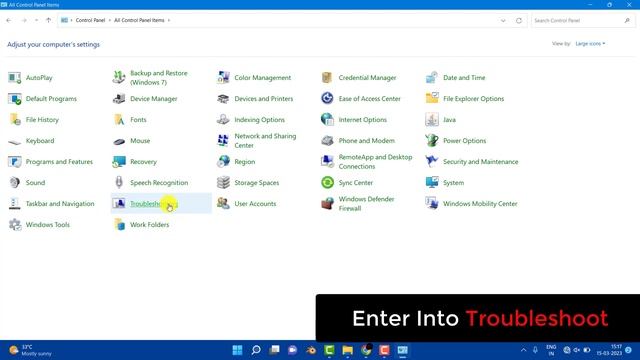Screen dimensions: 640x360
Task: Expand the View by Large icons dropdown
Action: pos(590,44)
